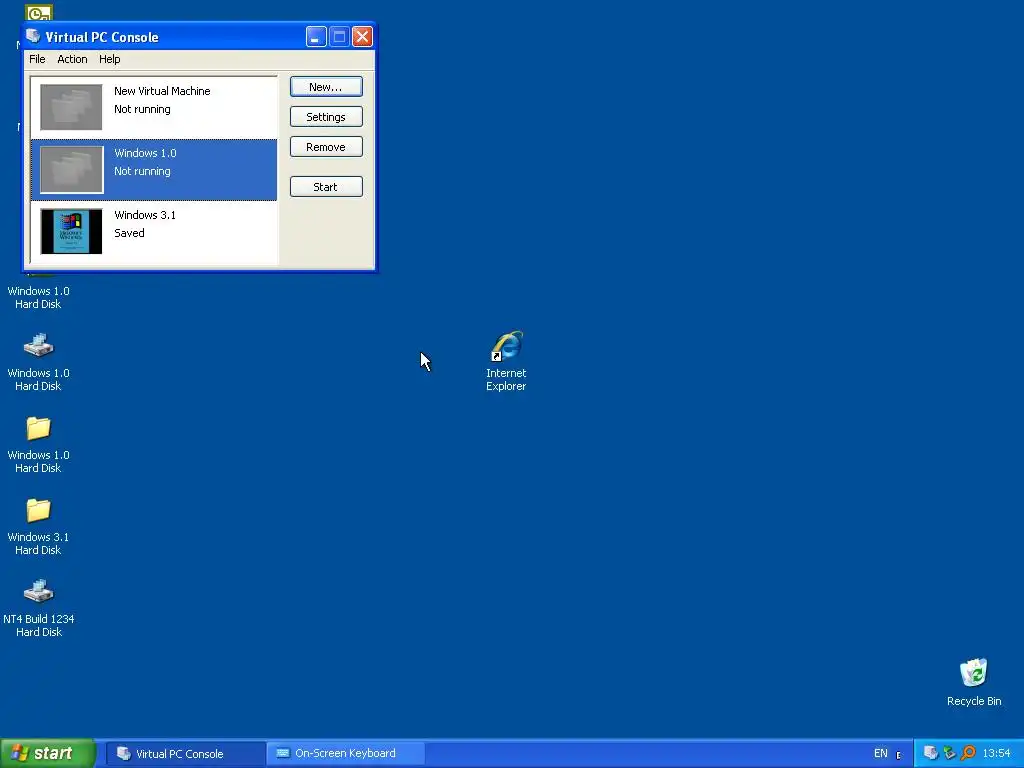Minimize the Virtual PC Console window

pyautogui.click(x=316, y=37)
